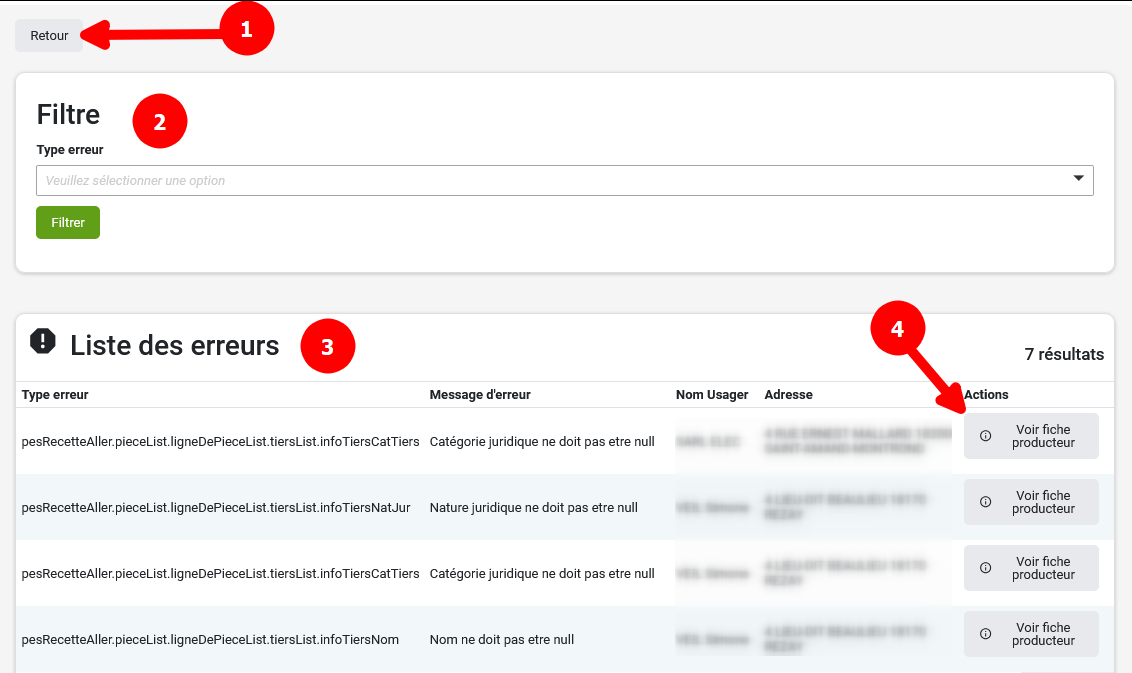Screen dimensions: 1132x673
Task: Click the Adresse column header
Action: [x=788, y=395]
